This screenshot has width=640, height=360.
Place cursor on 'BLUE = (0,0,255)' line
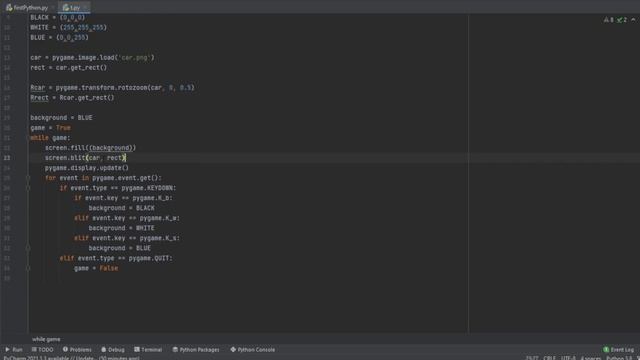coord(59,38)
